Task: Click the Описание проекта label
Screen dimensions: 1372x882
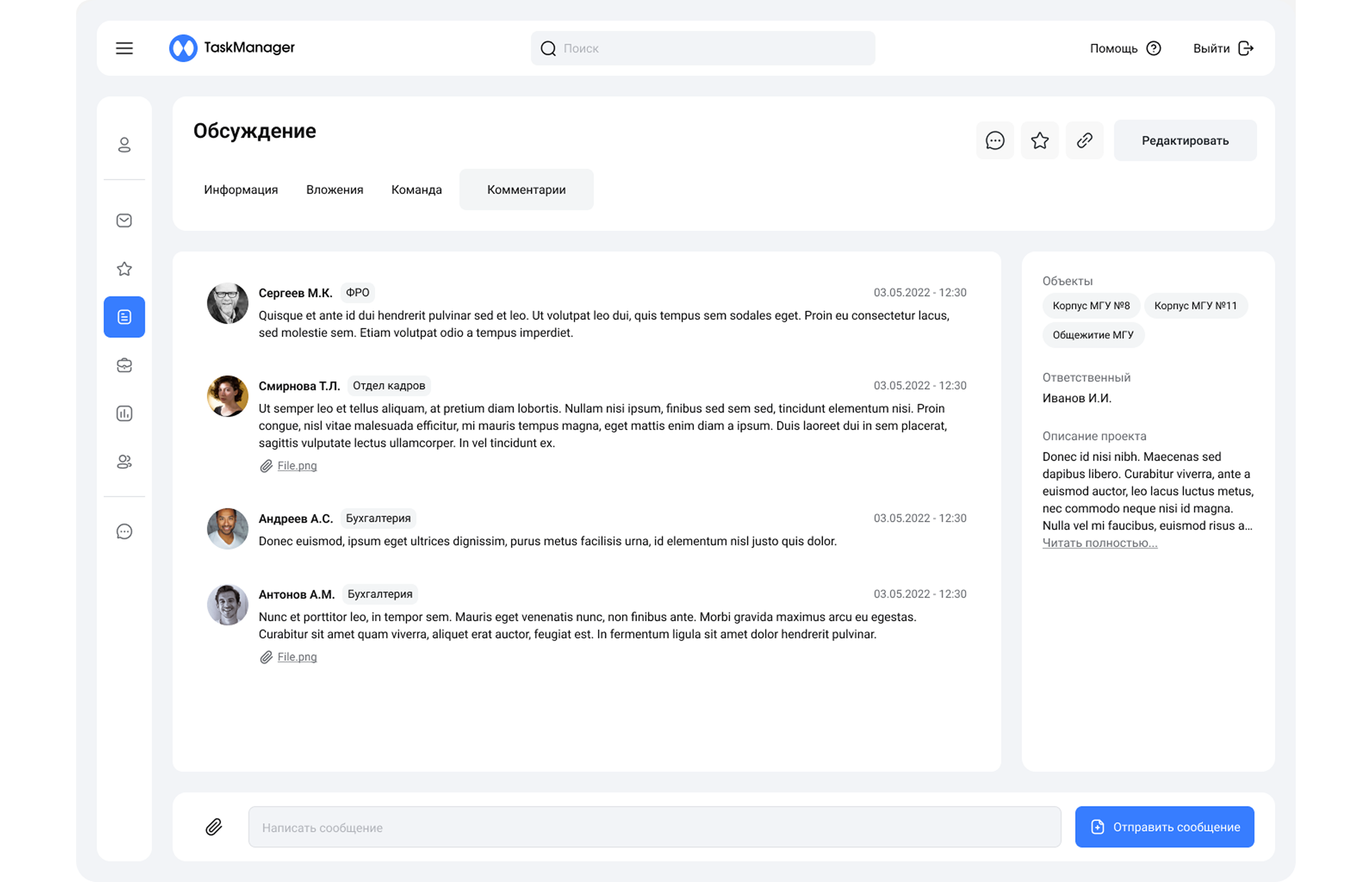Action: 1094,436
